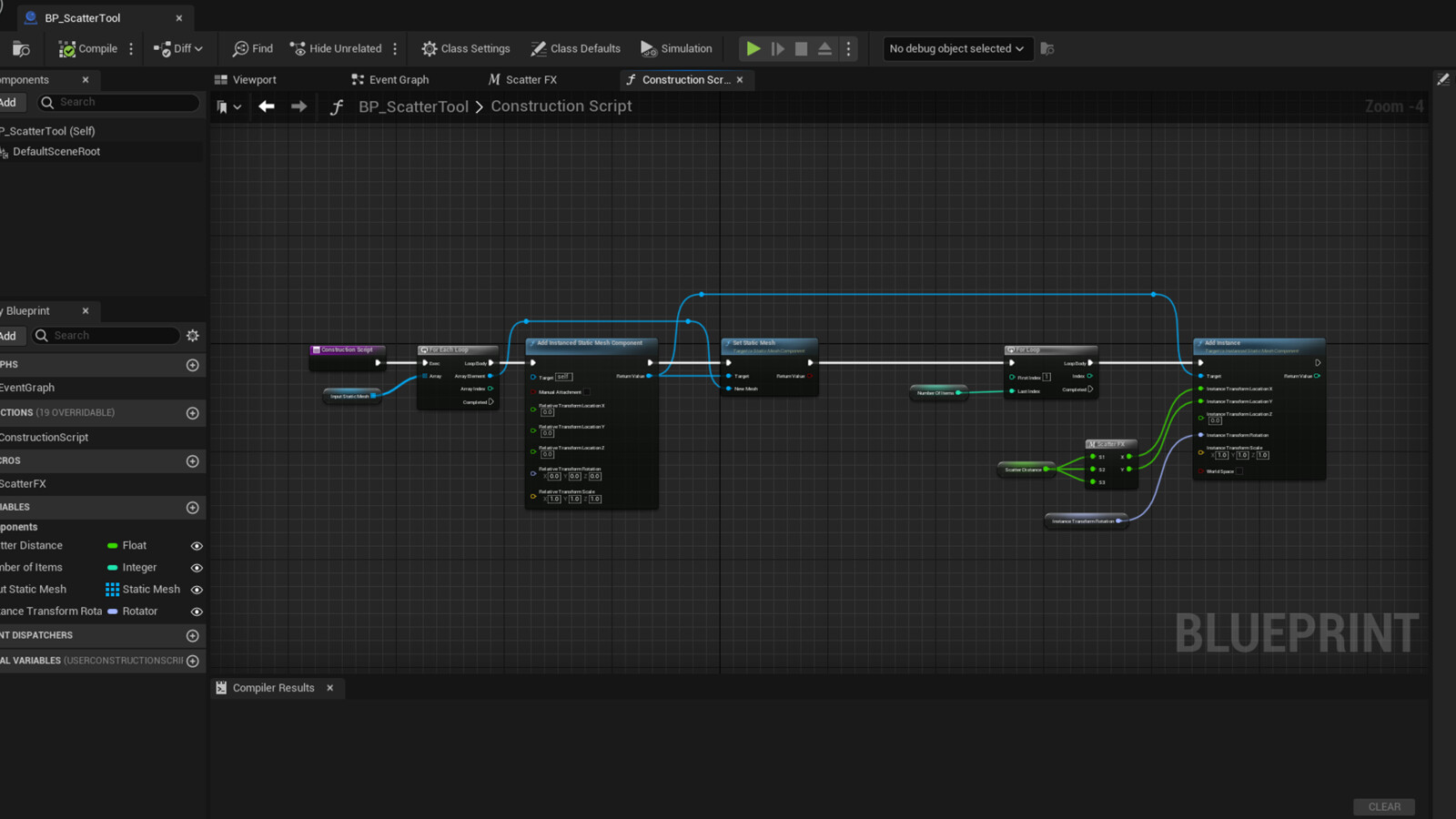Navigate back in graph history
1456x819 pixels.
[x=267, y=107]
